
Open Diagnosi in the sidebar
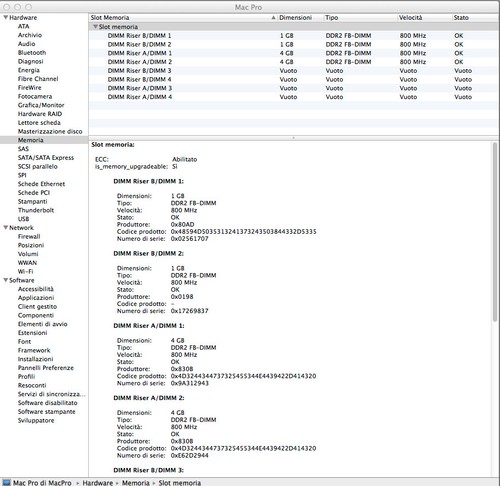(x=30, y=61)
